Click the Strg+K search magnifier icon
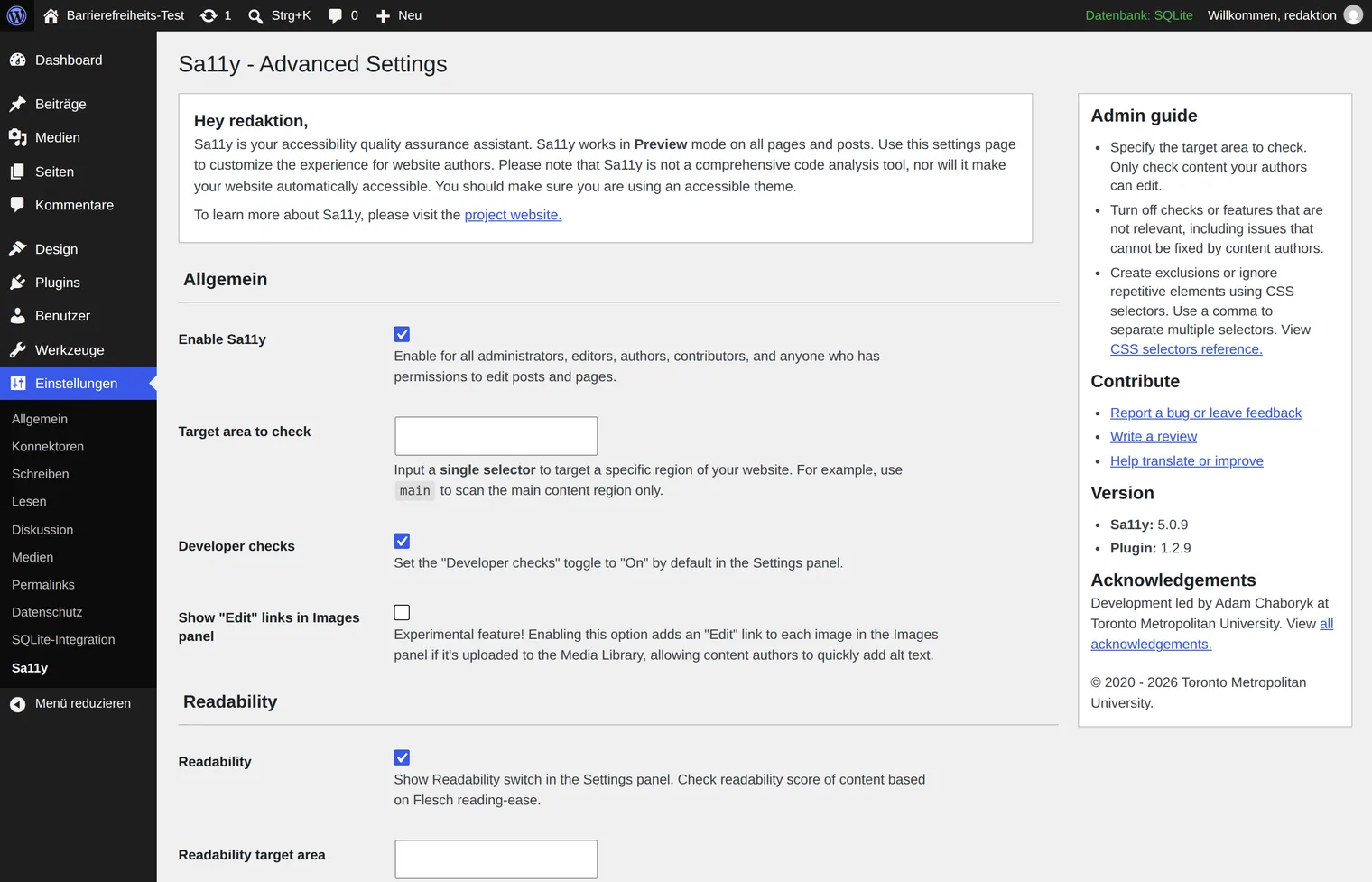The image size is (1372, 882). 255,15
